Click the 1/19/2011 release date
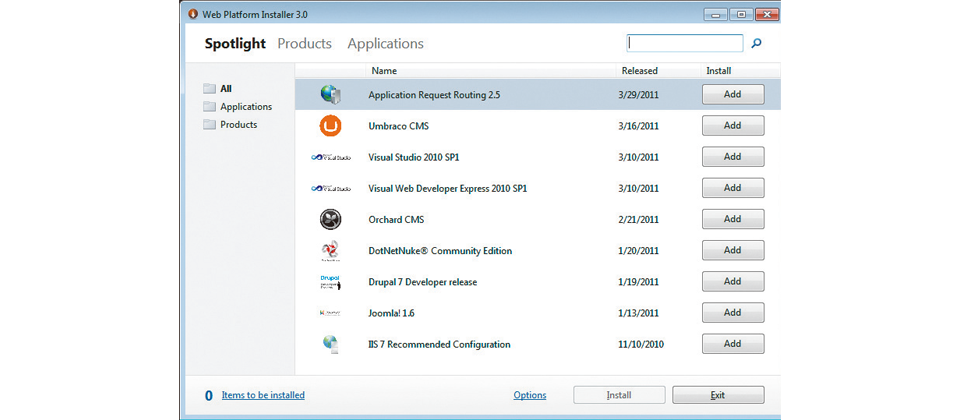The image size is (960, 420). [639, 282]
